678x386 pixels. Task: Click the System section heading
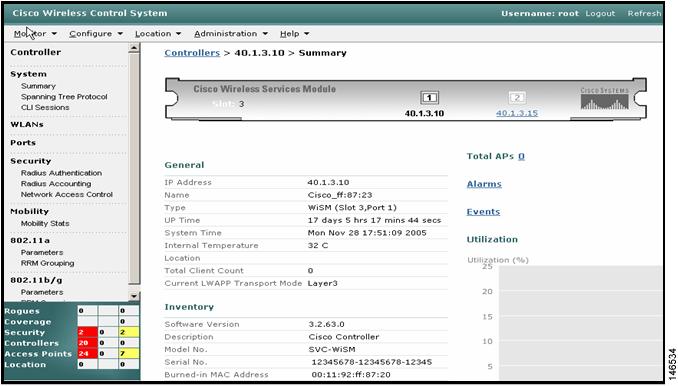click(29, 74)
